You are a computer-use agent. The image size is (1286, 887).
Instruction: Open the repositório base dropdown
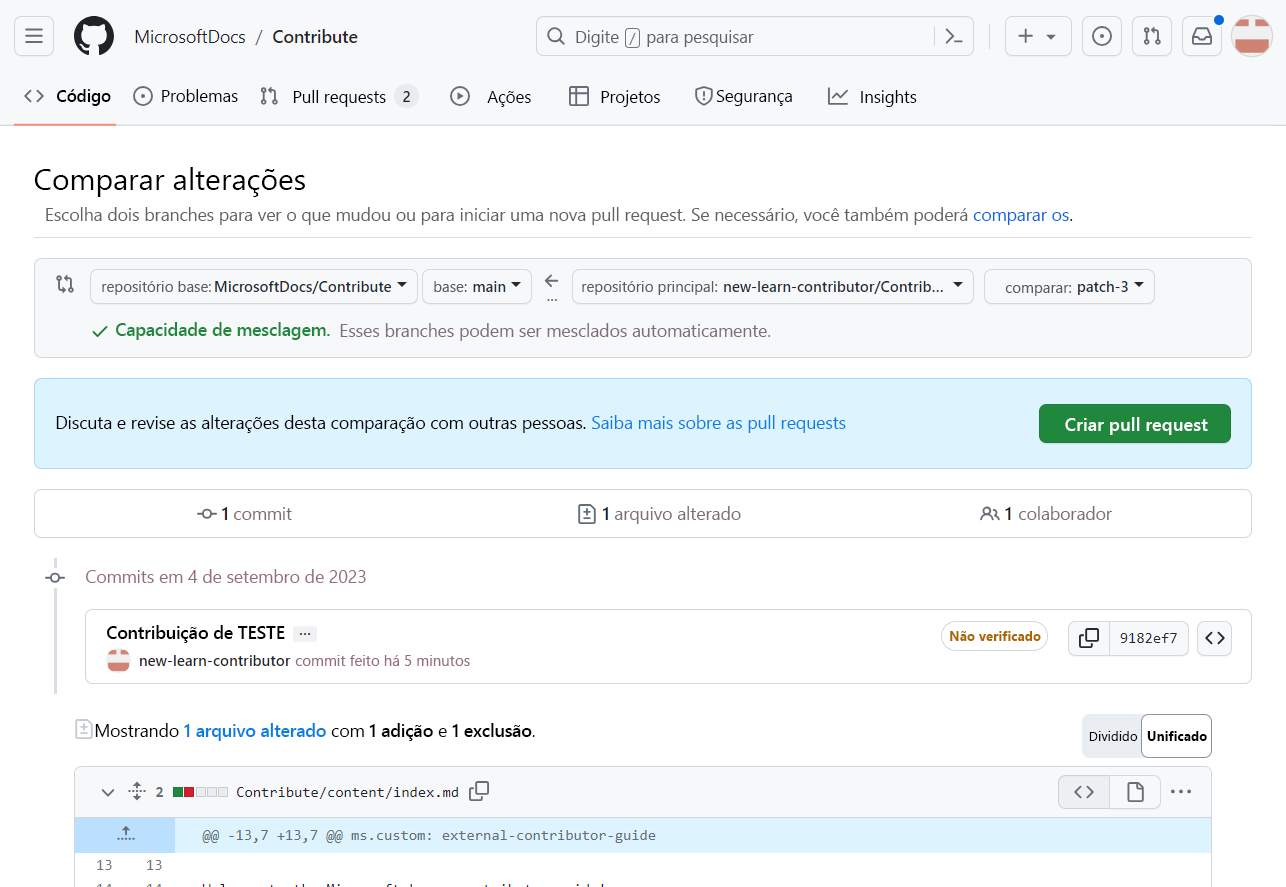pos(253,286)
